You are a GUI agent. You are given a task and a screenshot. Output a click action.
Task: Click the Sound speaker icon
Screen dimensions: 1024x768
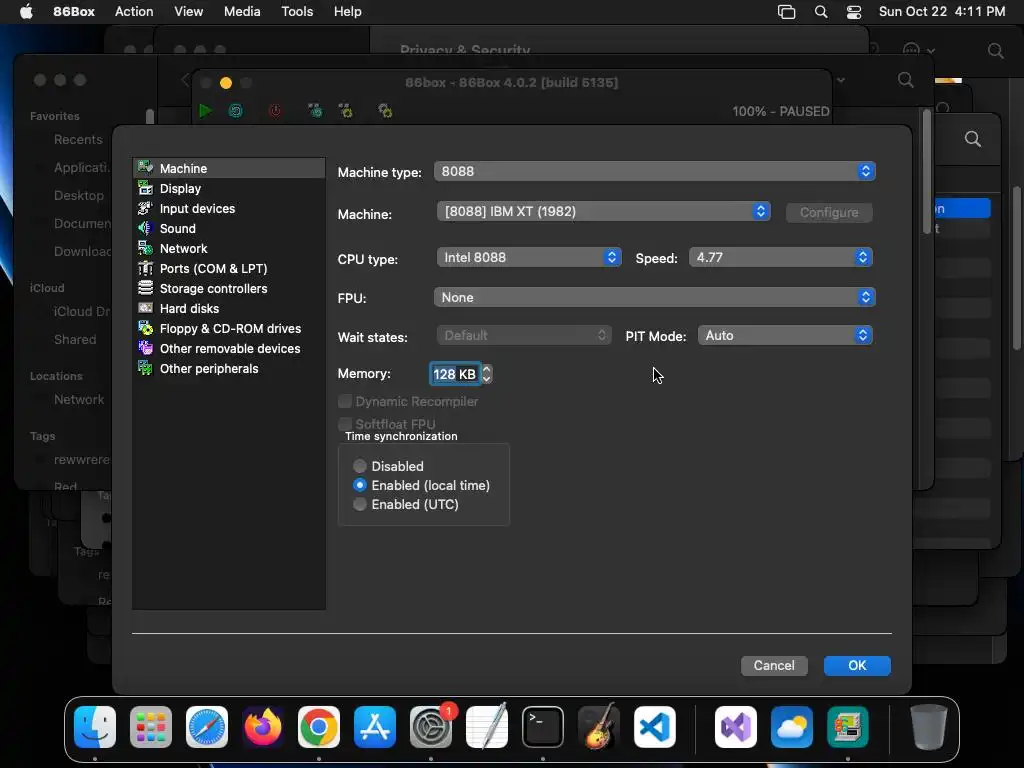click(x=146, y=228)
